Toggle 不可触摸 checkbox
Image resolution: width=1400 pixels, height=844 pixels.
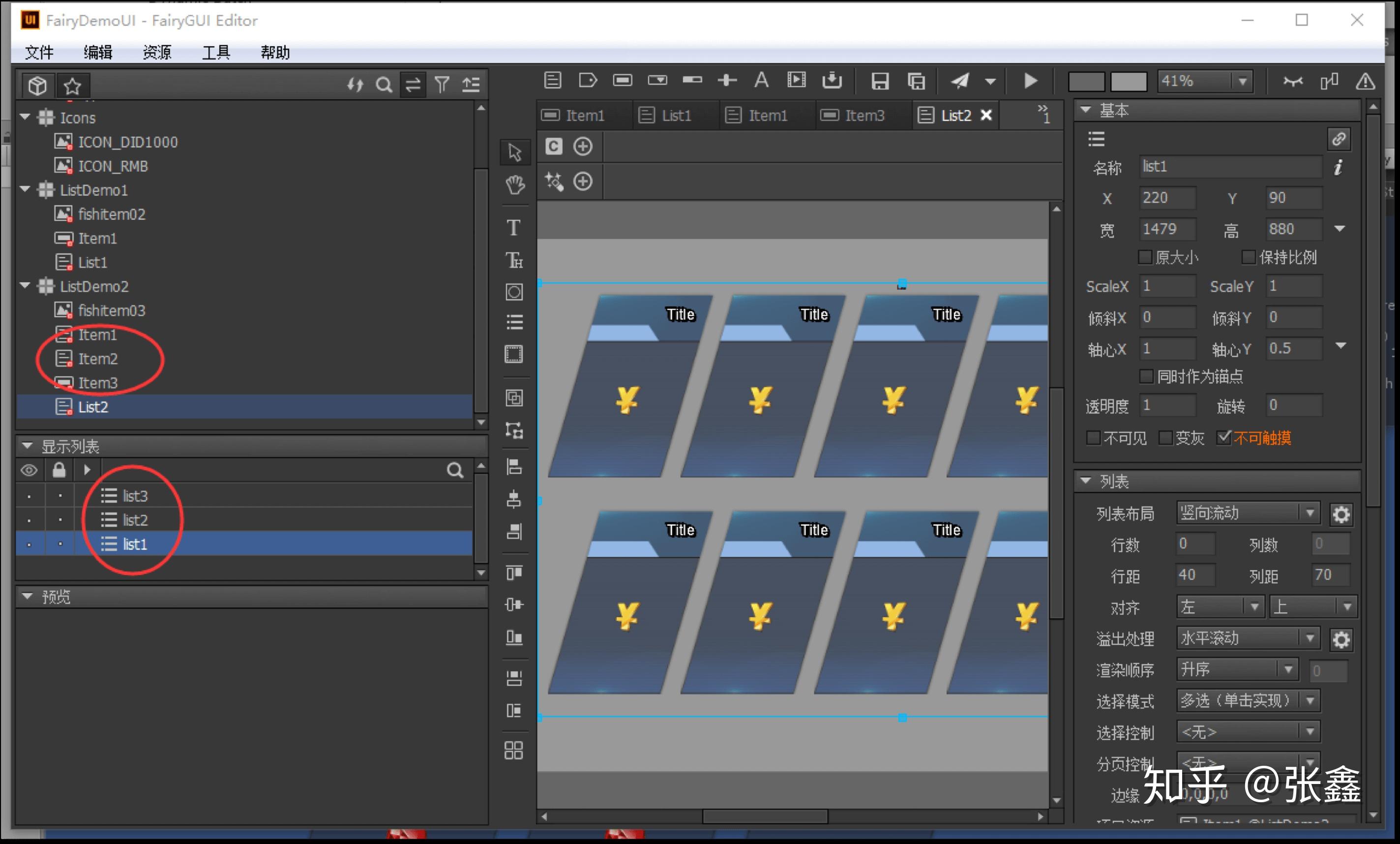1224,437
